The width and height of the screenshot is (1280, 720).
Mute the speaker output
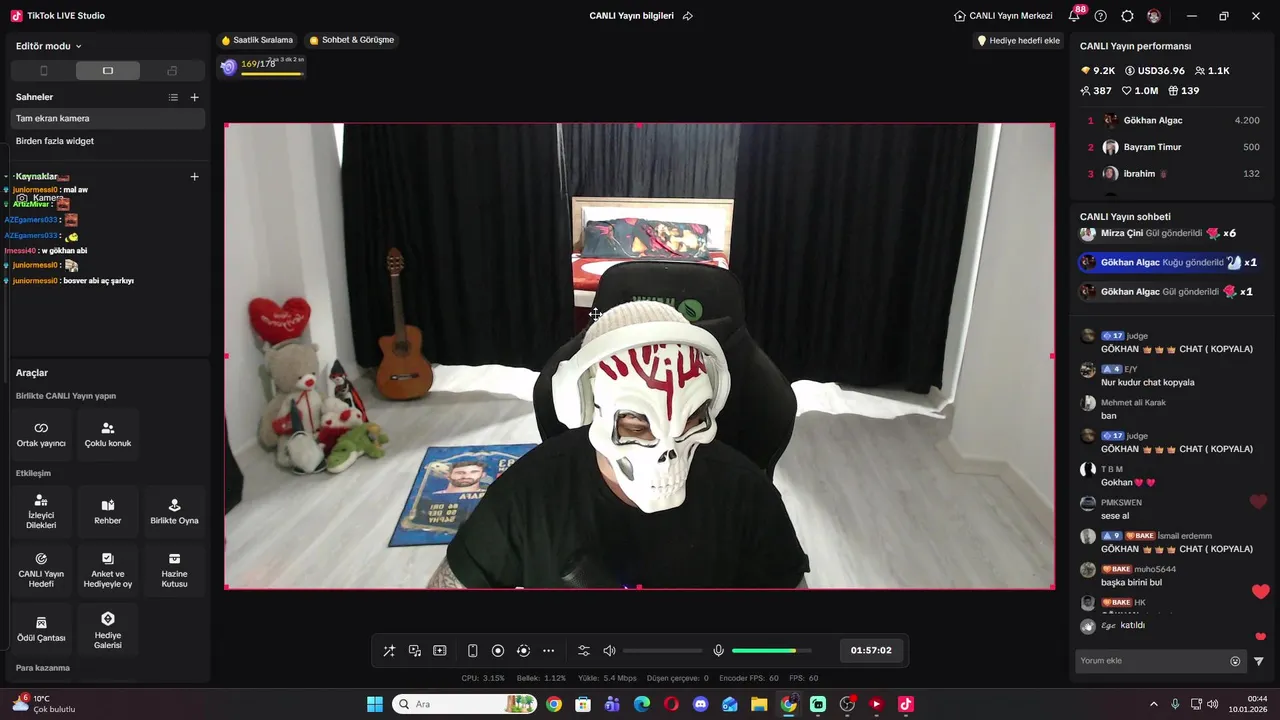click(609, 651)
